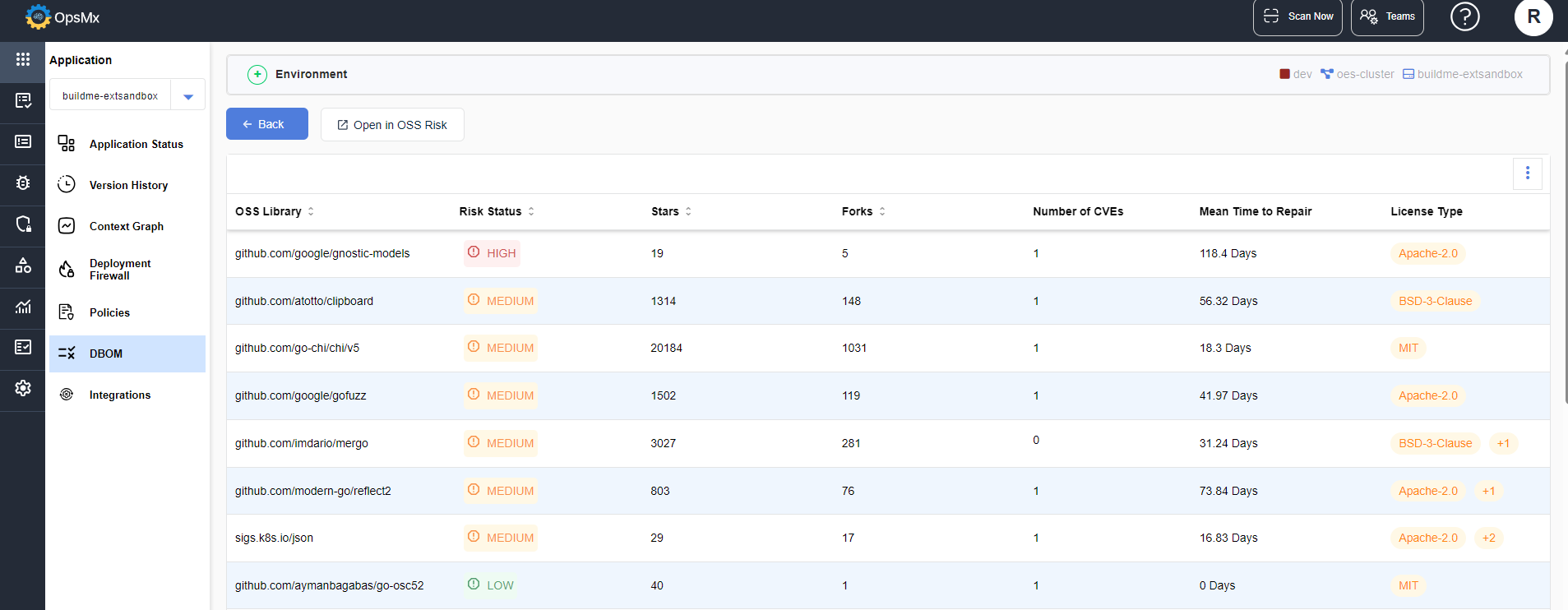Click the shapes icon in left rail
The image size is (1568, 610).
click(22, 265)
